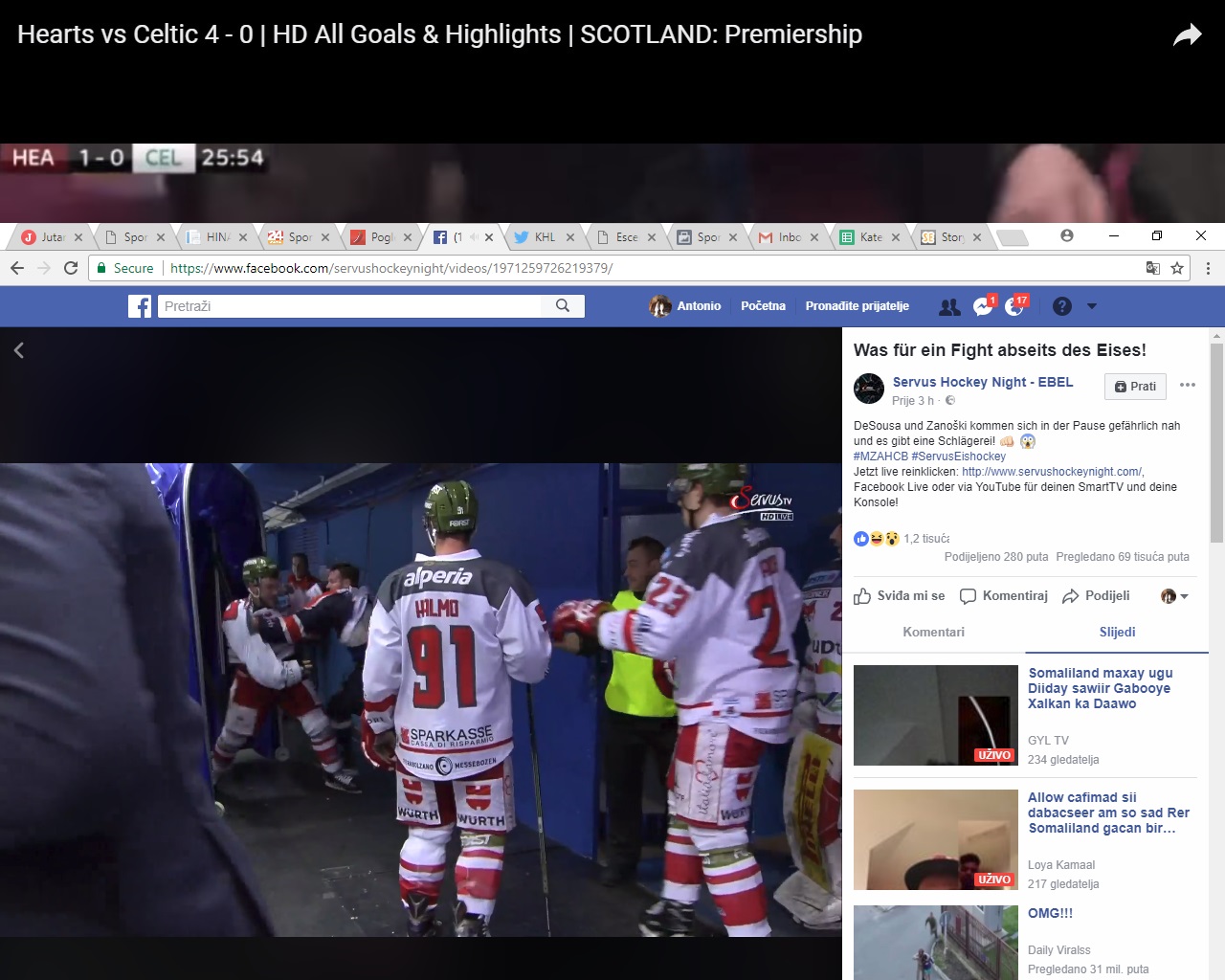The width and height of the screenshot is (1225, 980).
Task: Open the Facebook Messenger messages icon
Action: (x=983, y=306)
